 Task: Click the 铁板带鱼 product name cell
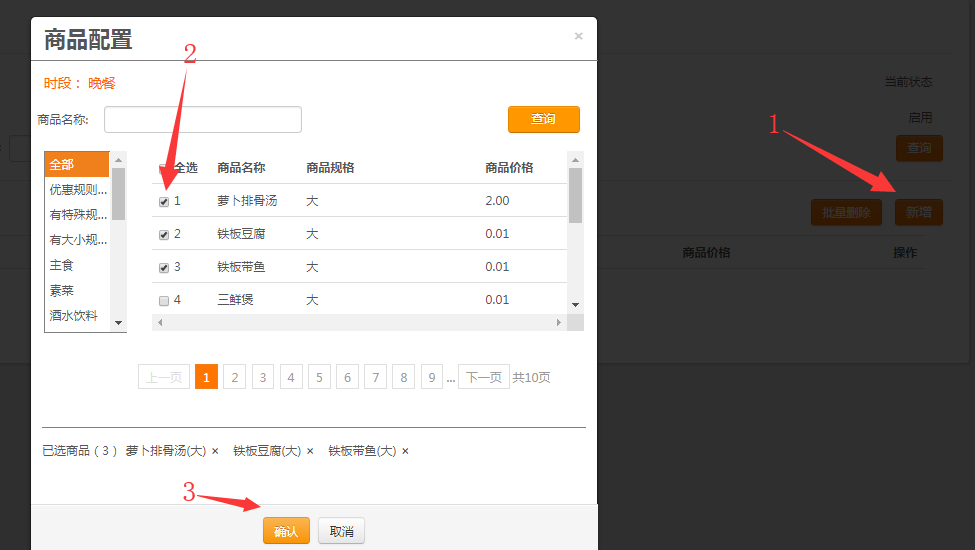click(x=241, y=267)
